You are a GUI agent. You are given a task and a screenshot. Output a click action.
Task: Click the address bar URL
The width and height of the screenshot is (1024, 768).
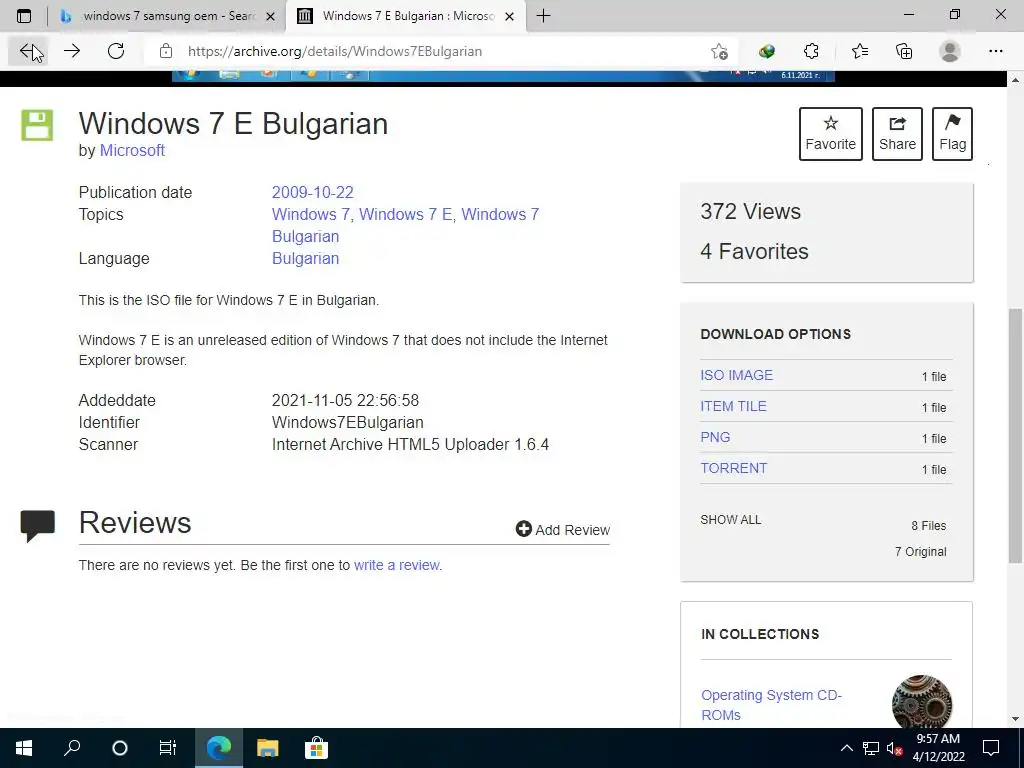[335, 51]
